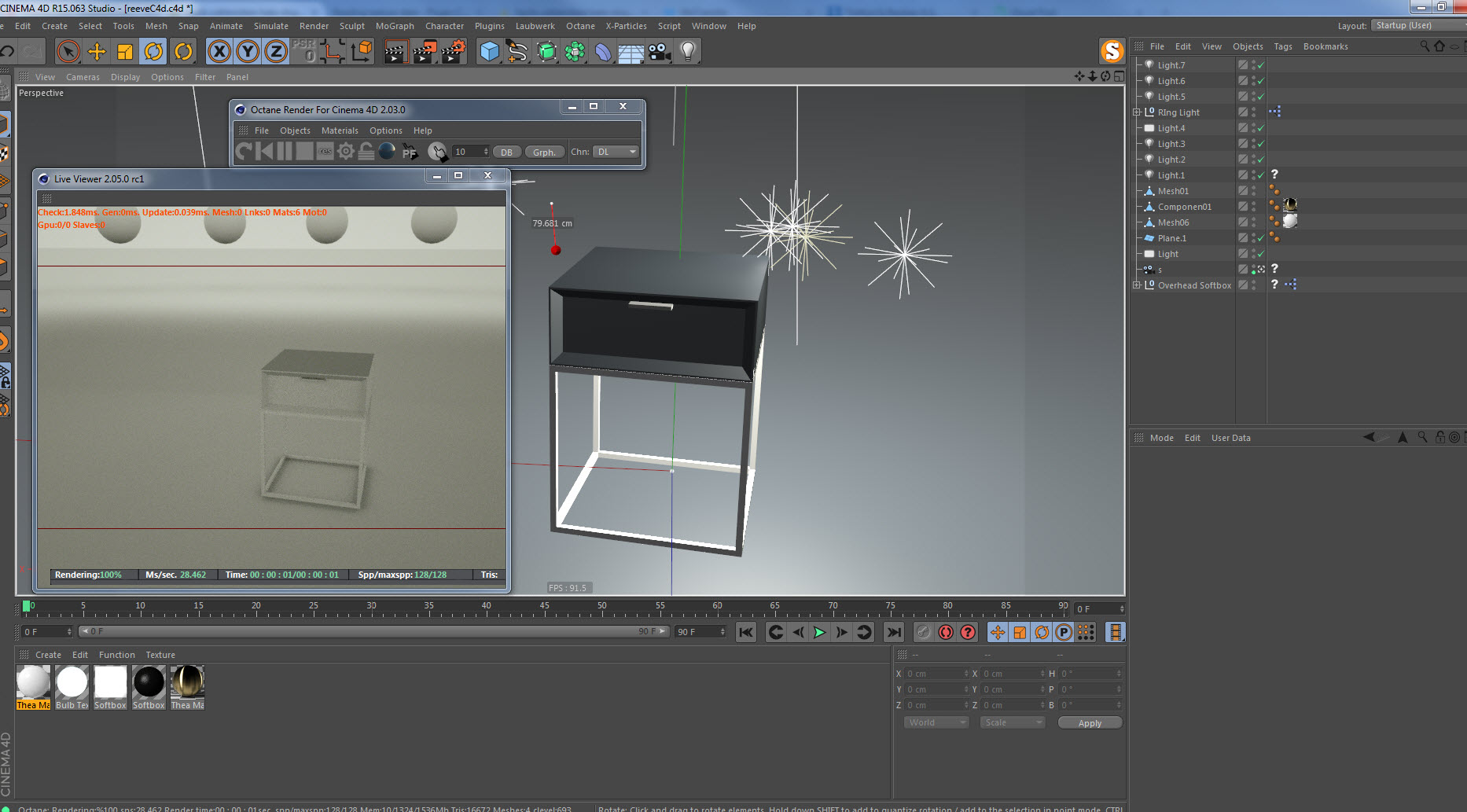Open the MoGraph menu
Image resolution: width=1467 pixels, height=812 pixels.
coord(394,26)
